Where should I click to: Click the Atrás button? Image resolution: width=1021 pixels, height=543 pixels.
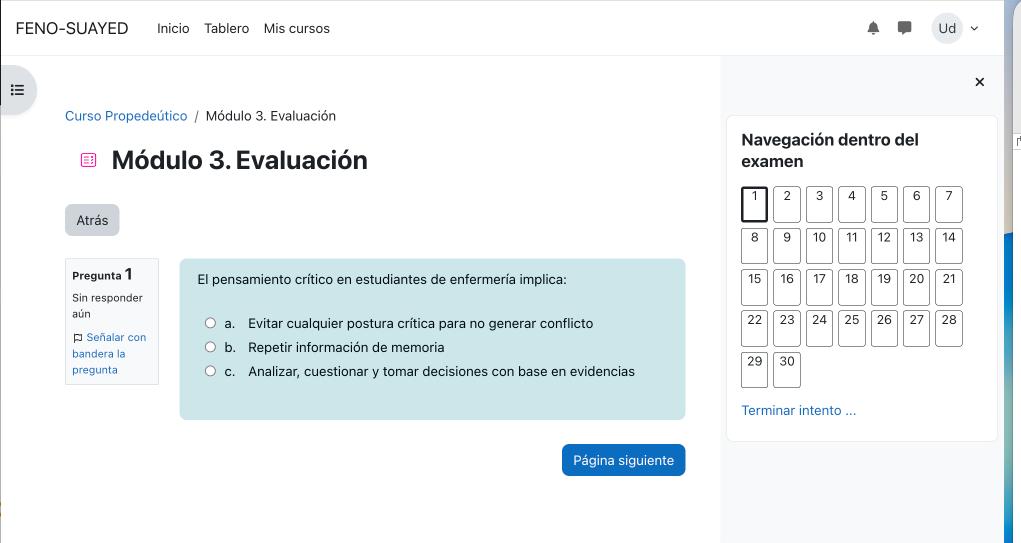click(92, 220)
